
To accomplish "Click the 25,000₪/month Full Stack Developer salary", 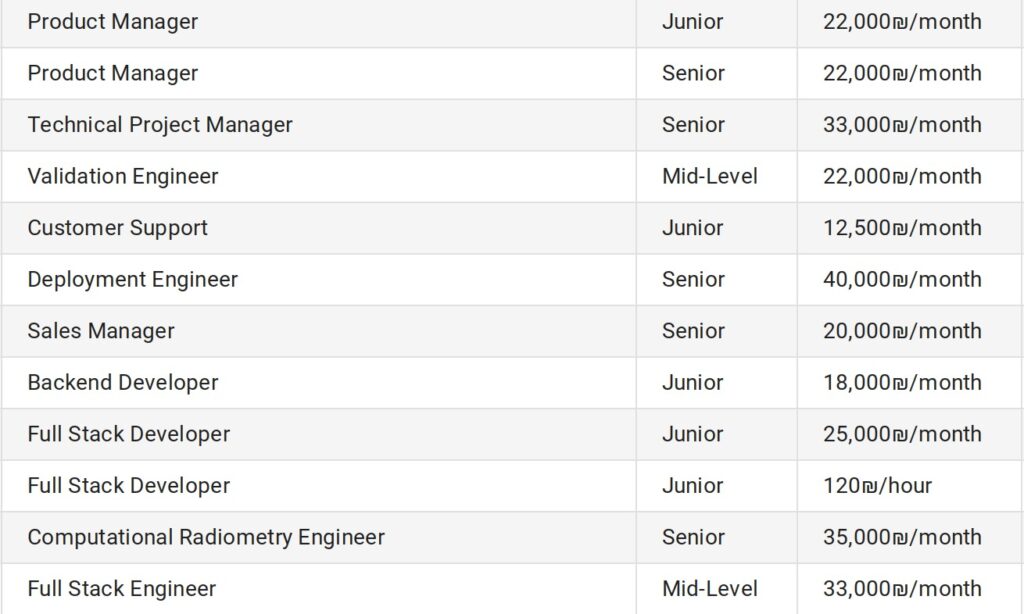I will coord(902,434).
